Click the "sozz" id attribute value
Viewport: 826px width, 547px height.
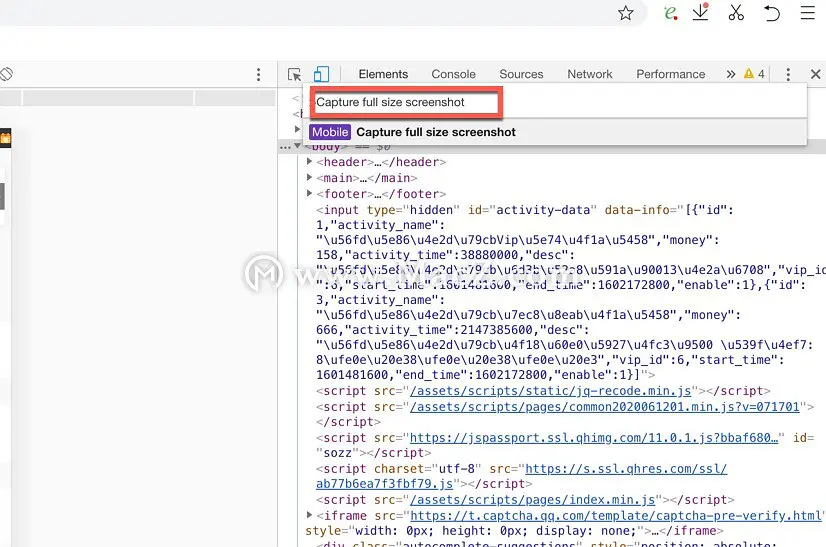337,453
